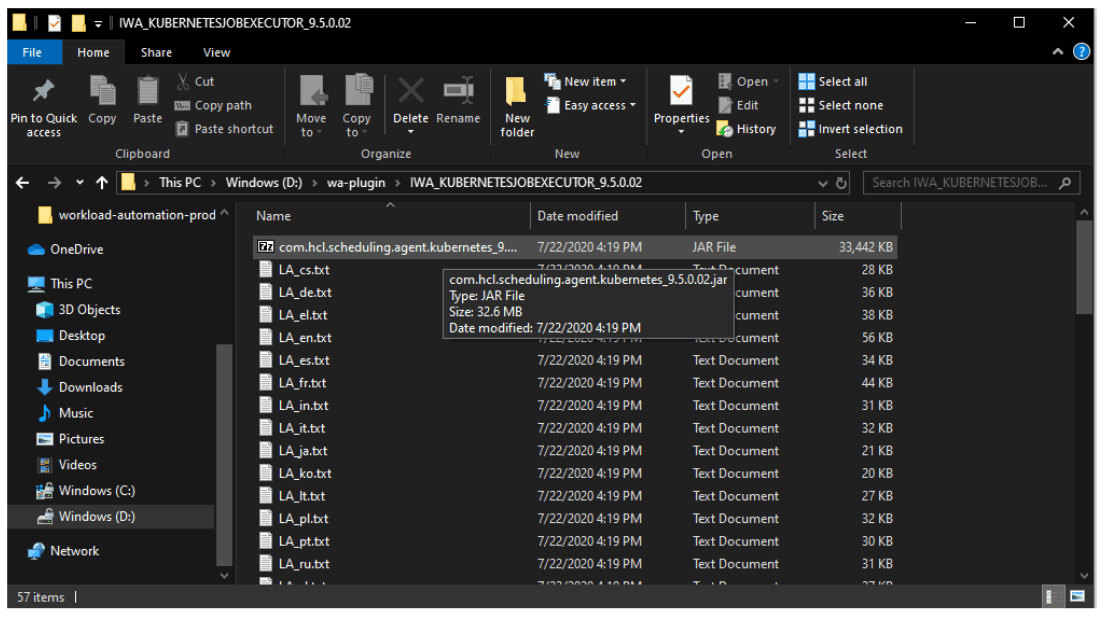The height and width of the screenshot is (622, 1106).
Task: Switch to the View tab
Action: [x=216, y=52]
